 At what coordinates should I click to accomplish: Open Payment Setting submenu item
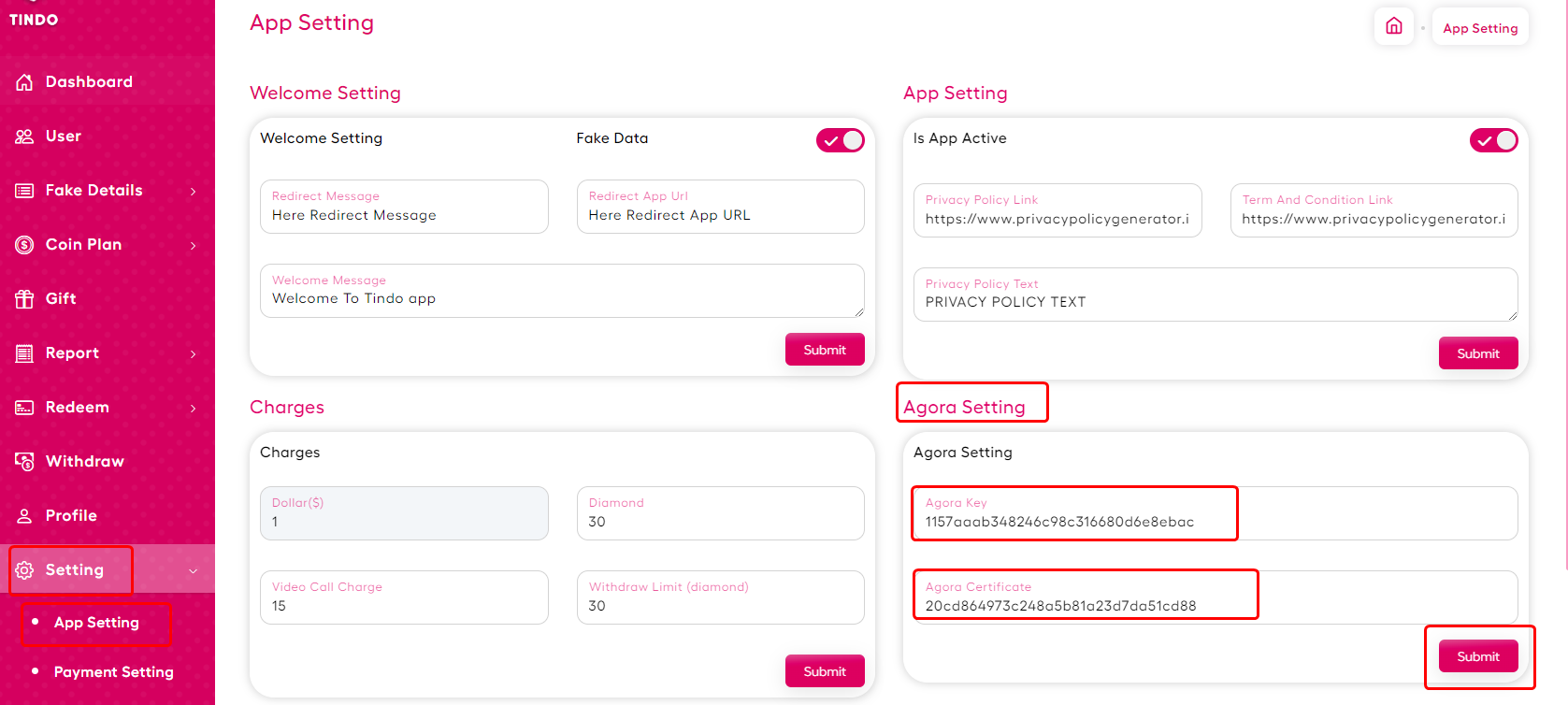coord(113,672)
